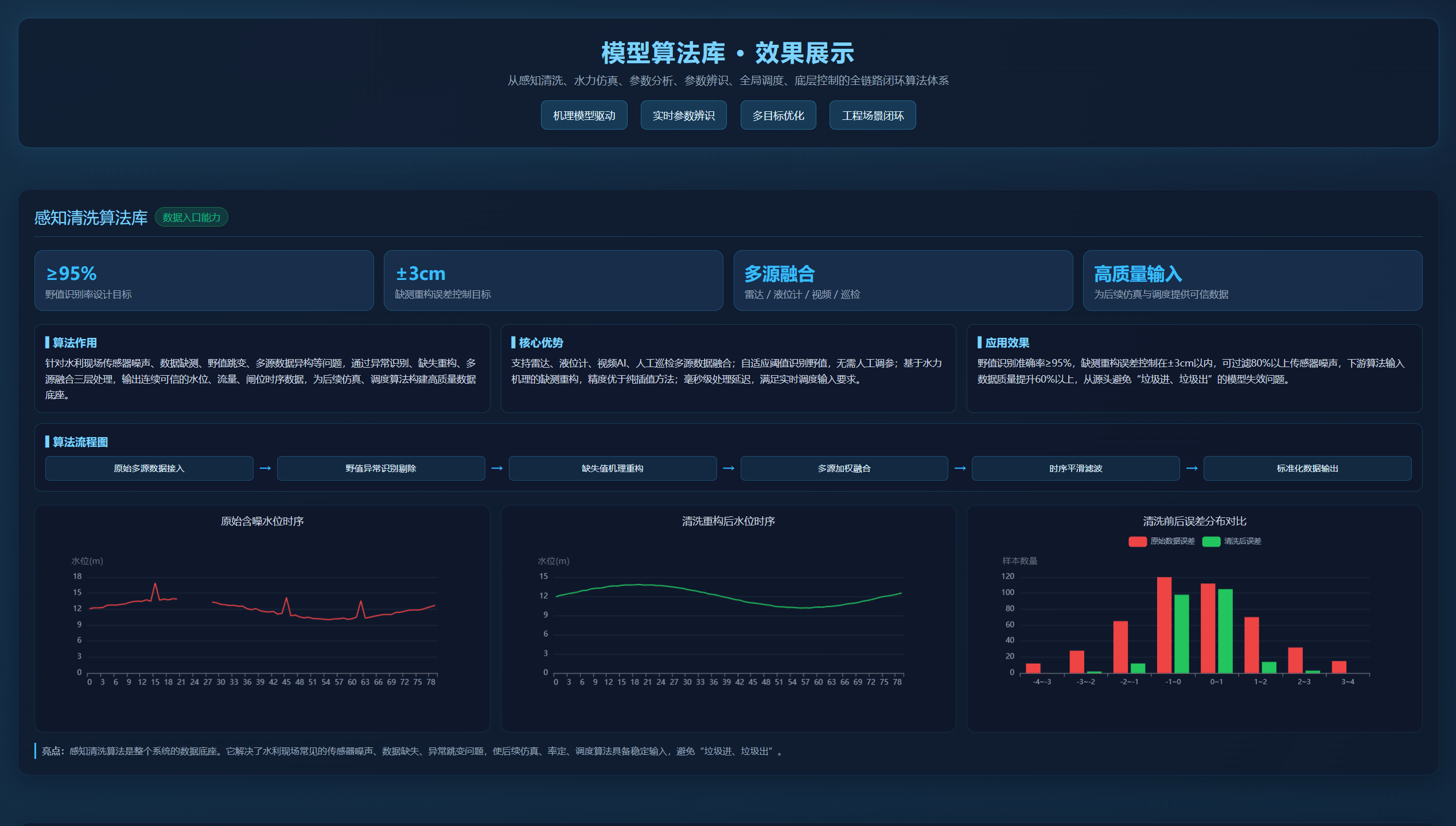This screenshot has width=1456, height=826.
Task: Click the subtitle starting 从感知清洗、水力仿真
Action: tap(728, 80)
